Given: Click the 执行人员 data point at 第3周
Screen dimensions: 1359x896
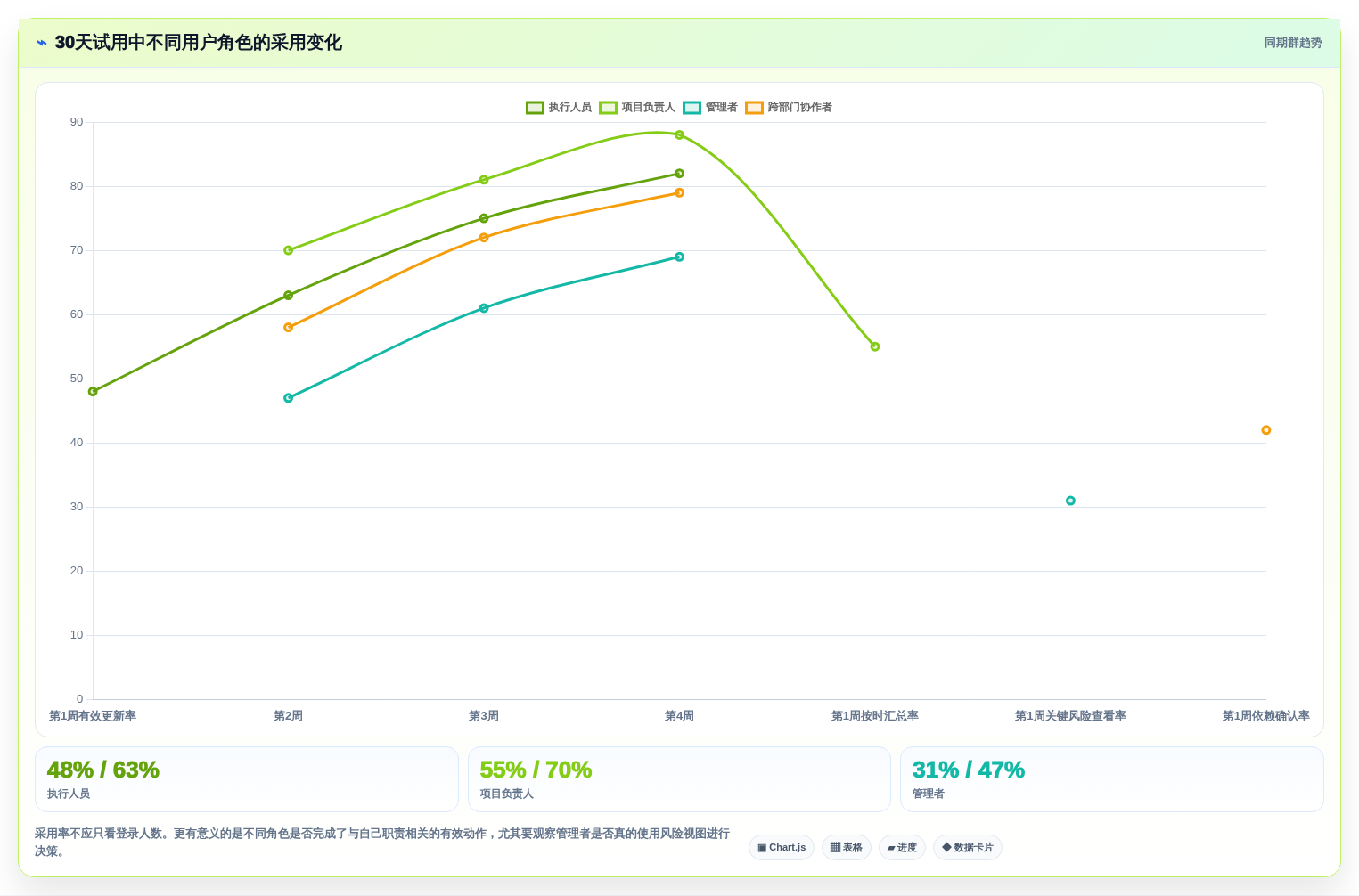Looking at the screenshot, I should [x=484, y=218].
